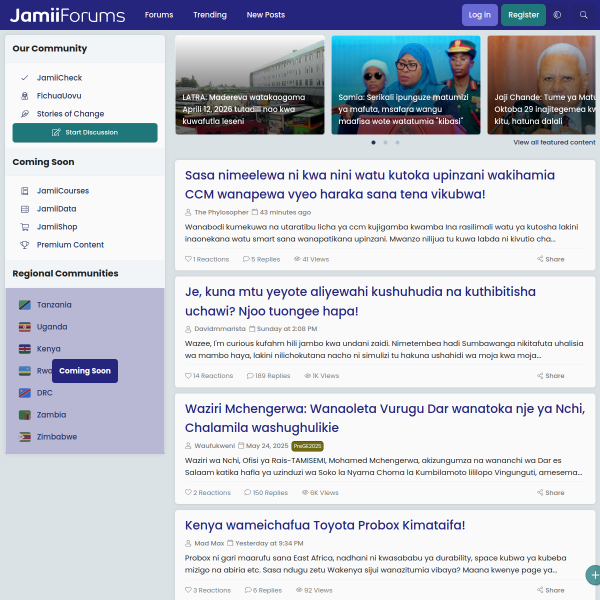The width and height of the screenshot is (600, 600).
Task: Open the LATRA madereva featured thumbnail
Action: pyautogui.click(x=250, y=85)
